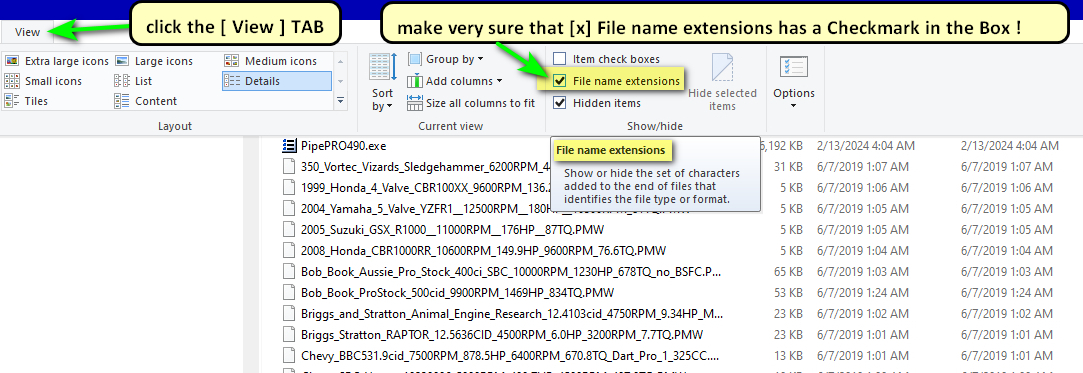Click file icon of Briggs_Stratton_RAPTOR

[289, 334]
